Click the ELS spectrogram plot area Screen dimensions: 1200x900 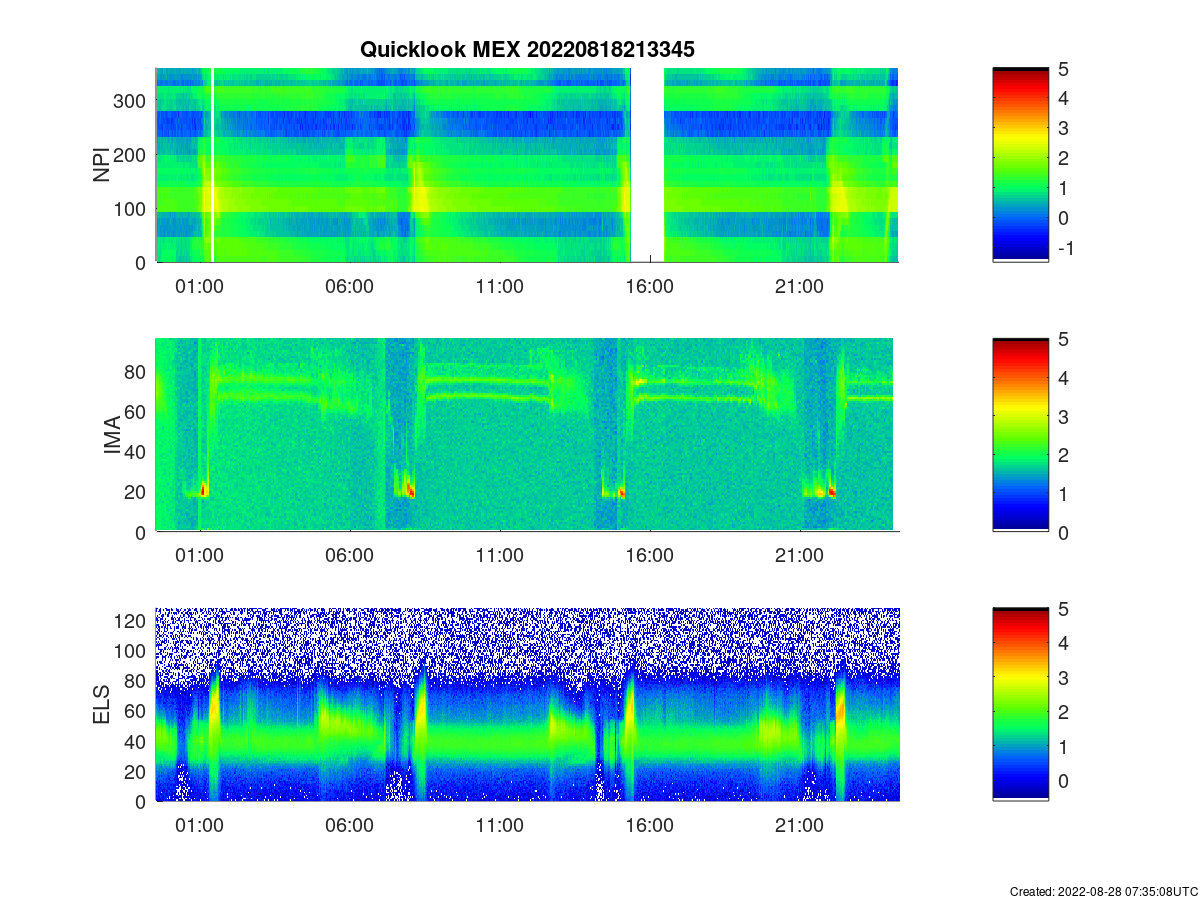[527, 704]
